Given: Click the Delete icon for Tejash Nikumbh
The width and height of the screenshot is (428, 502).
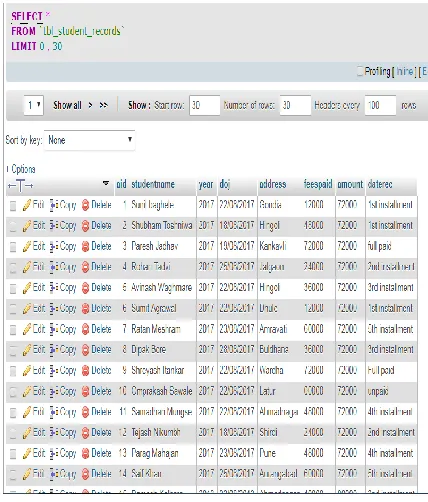Looking at the screenshot, I should [x=86, y=433].
